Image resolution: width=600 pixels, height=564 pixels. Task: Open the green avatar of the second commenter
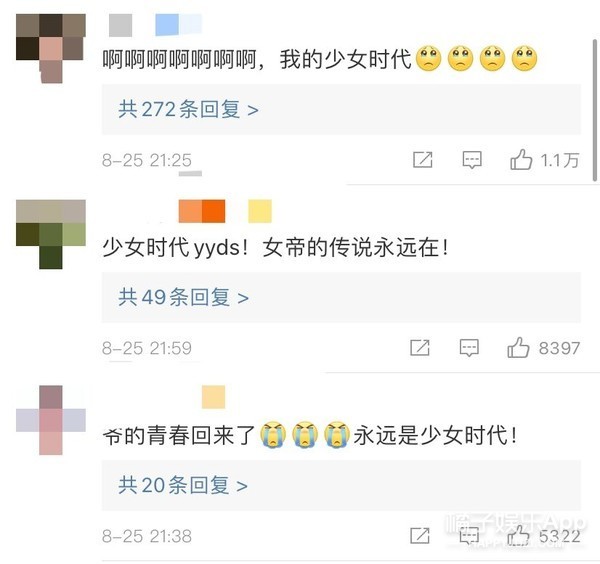tap(51, 234)
